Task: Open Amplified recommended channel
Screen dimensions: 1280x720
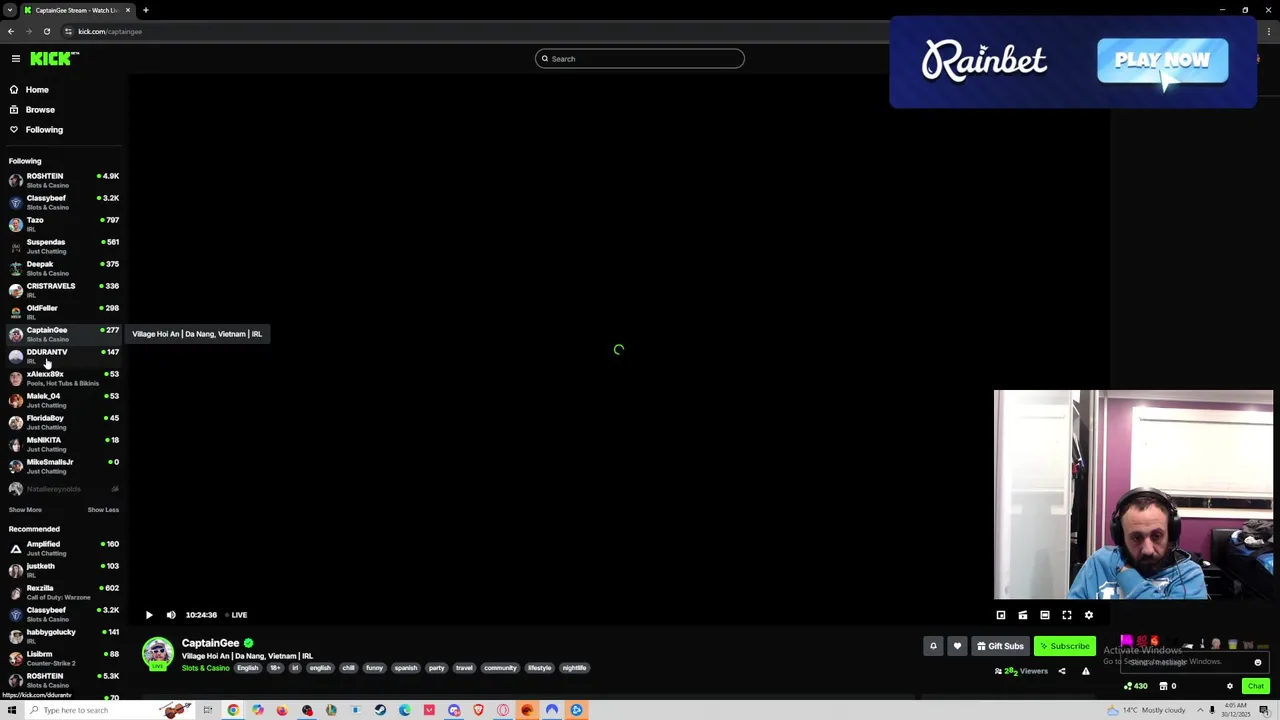Action: click(x=64, y=548)
